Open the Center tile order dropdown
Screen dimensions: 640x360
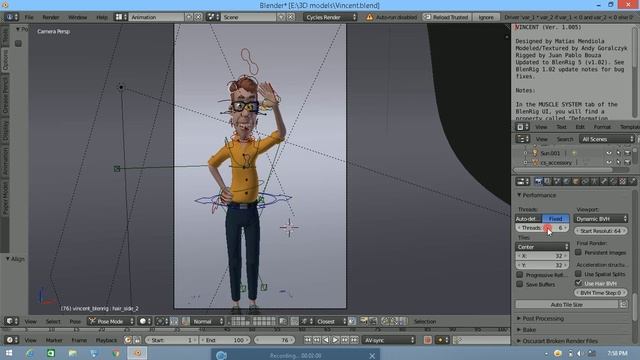click(x=542, y=247)
